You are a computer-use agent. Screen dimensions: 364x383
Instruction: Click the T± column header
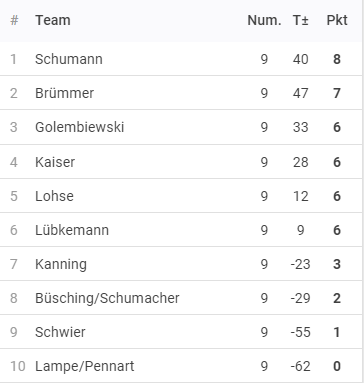pyautogui.click(x=301, y=21)
